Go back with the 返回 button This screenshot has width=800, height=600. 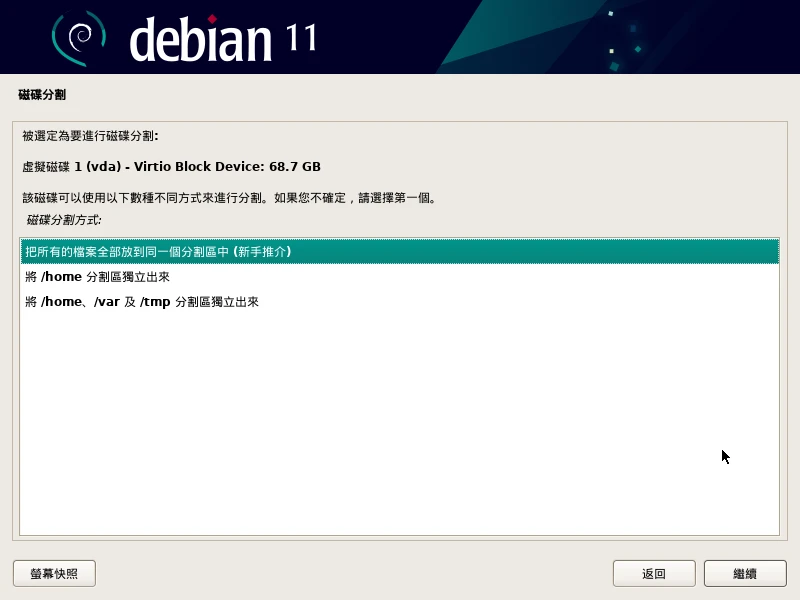click(x=654, y=574)
